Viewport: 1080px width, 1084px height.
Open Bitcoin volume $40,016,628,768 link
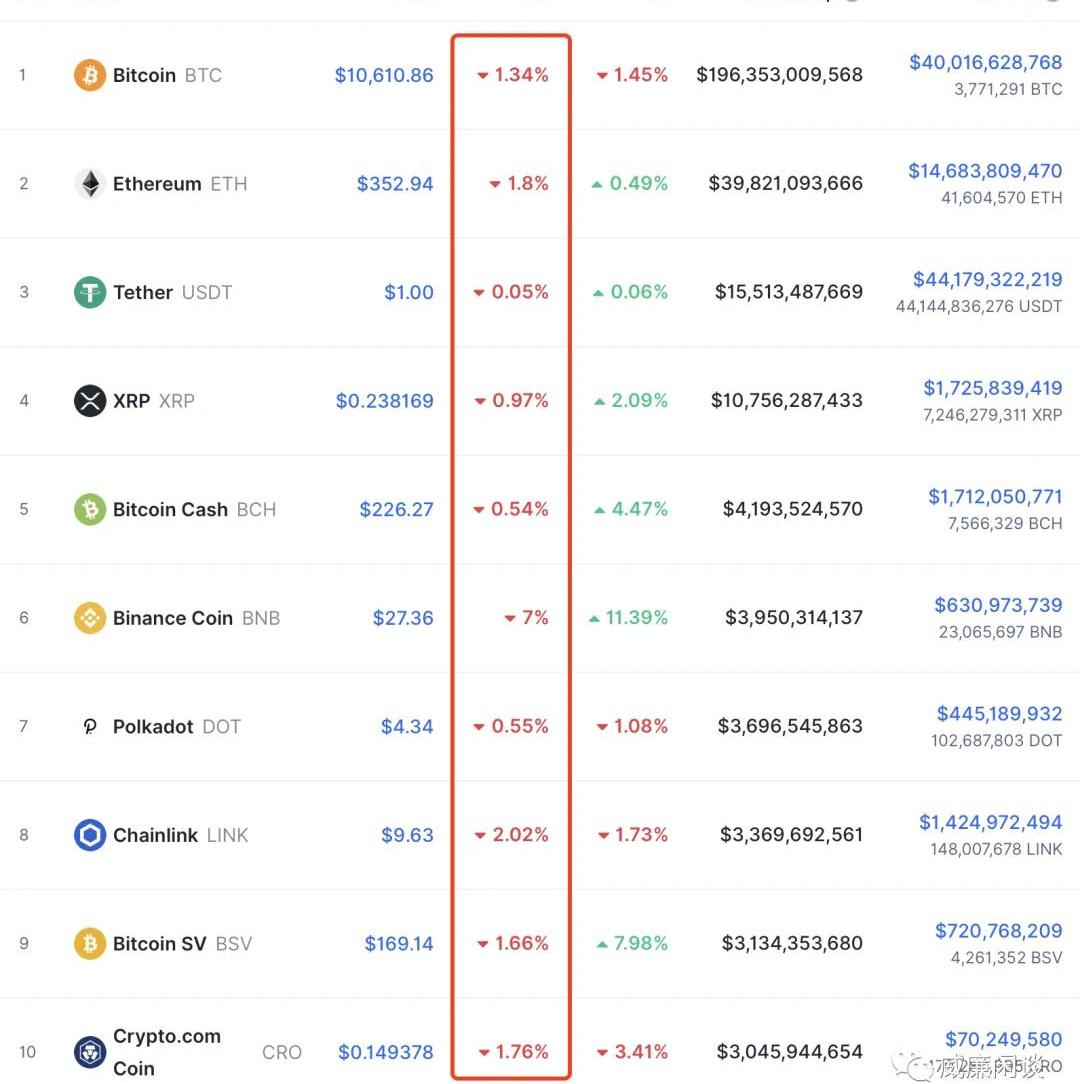[x=985, y=62]
